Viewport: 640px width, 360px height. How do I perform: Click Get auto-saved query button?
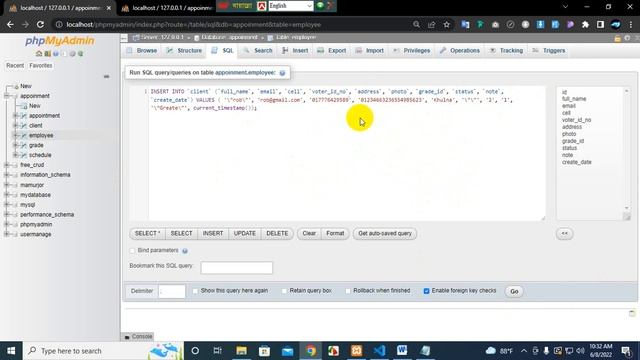[x=385, y=233]
